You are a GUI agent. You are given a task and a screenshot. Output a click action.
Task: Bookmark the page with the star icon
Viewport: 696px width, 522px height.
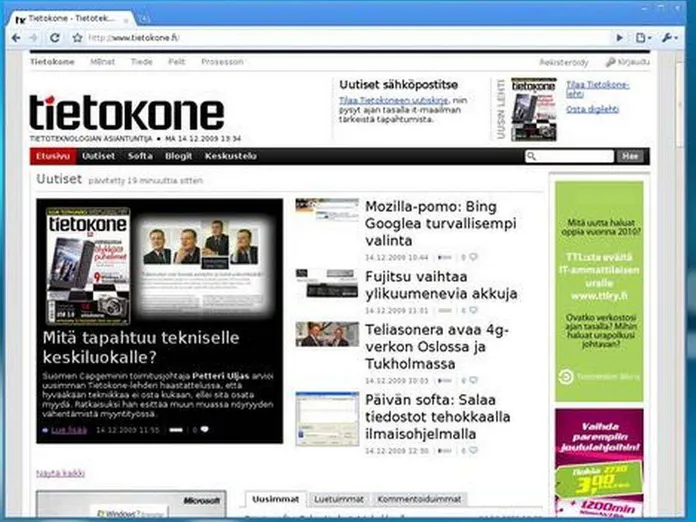(77, 38)
